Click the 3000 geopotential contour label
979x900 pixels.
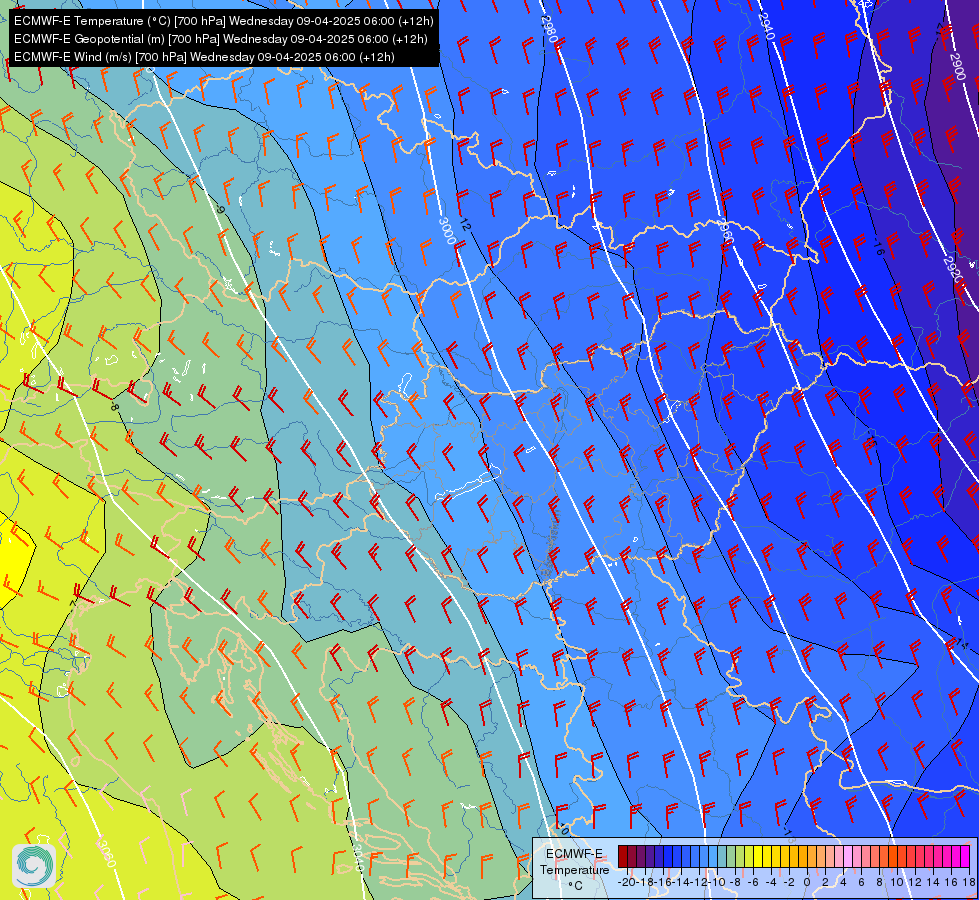(x=447, y=231)
